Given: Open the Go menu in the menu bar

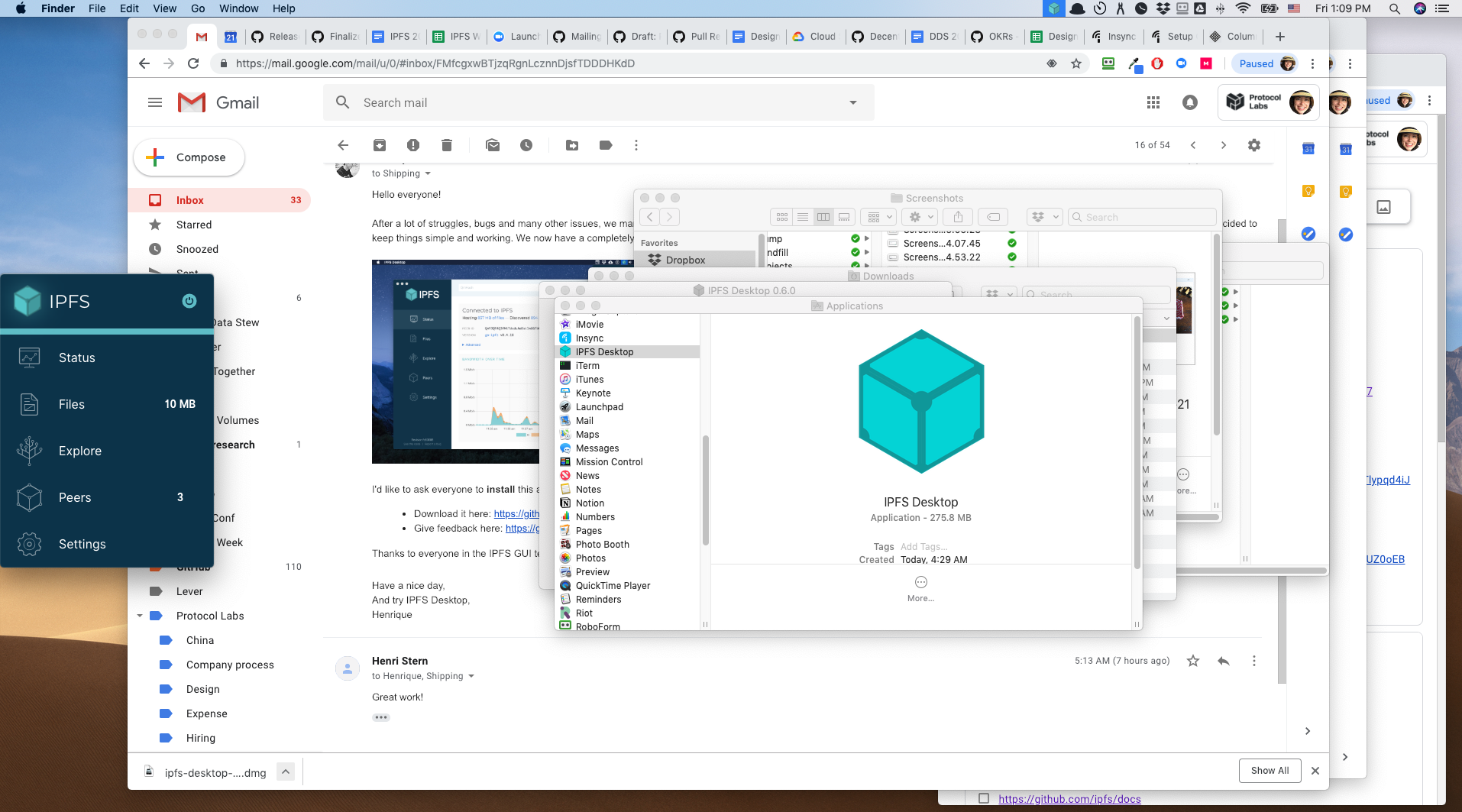Looking at the screenshot, I should coord(198,8).
